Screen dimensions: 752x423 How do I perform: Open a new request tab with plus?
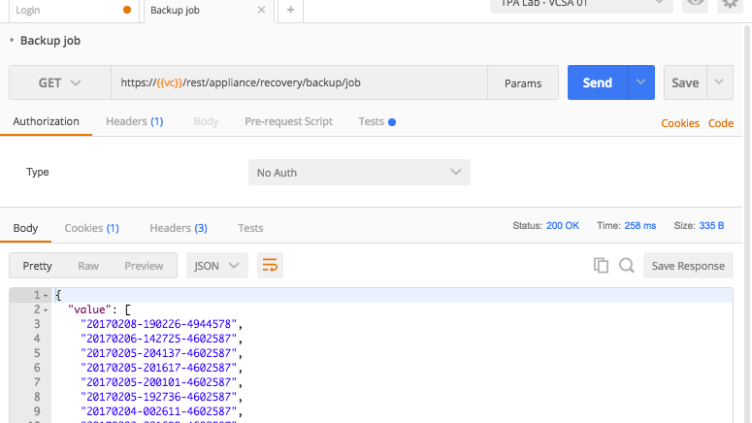pyautogui.click(x=290, y=10)
